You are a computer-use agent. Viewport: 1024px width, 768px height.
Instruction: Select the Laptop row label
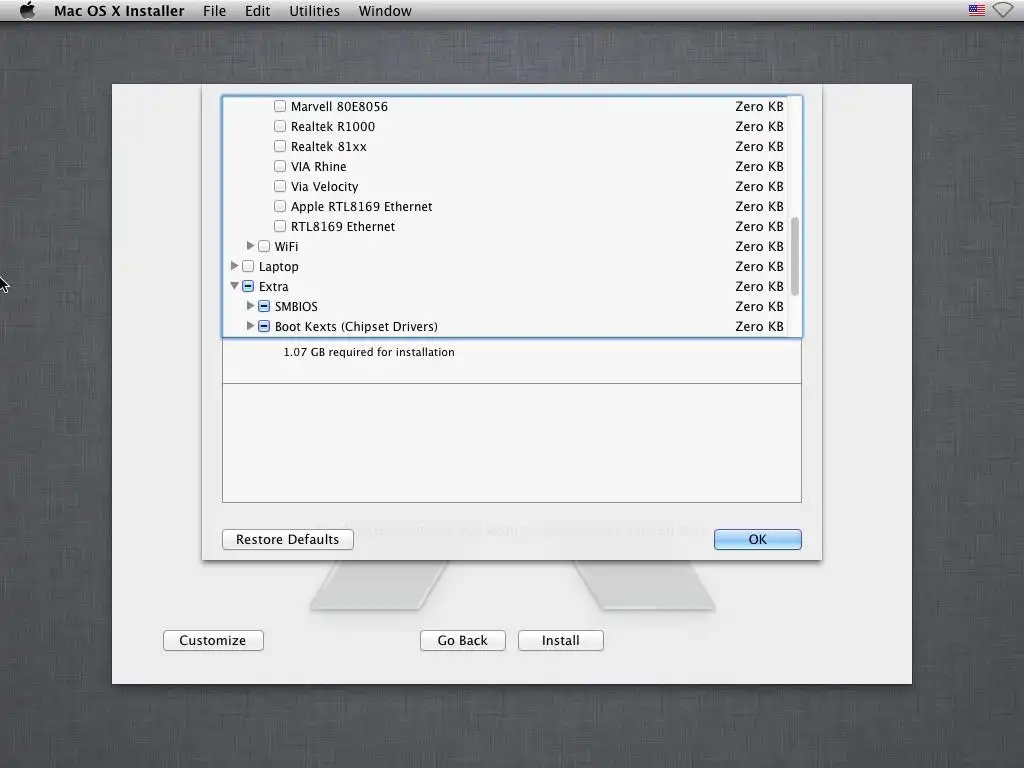[x=278, y=266]
